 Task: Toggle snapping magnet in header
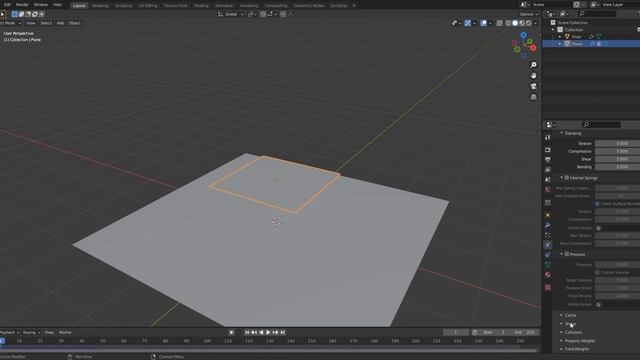263,14
